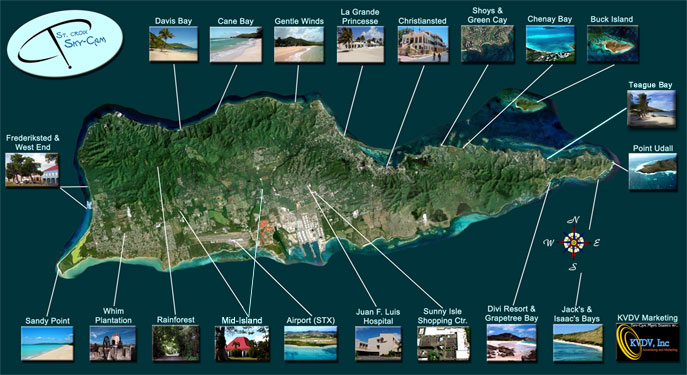
Task: Open the Buck Island aerial thumbnail
Action: (613, 44)
